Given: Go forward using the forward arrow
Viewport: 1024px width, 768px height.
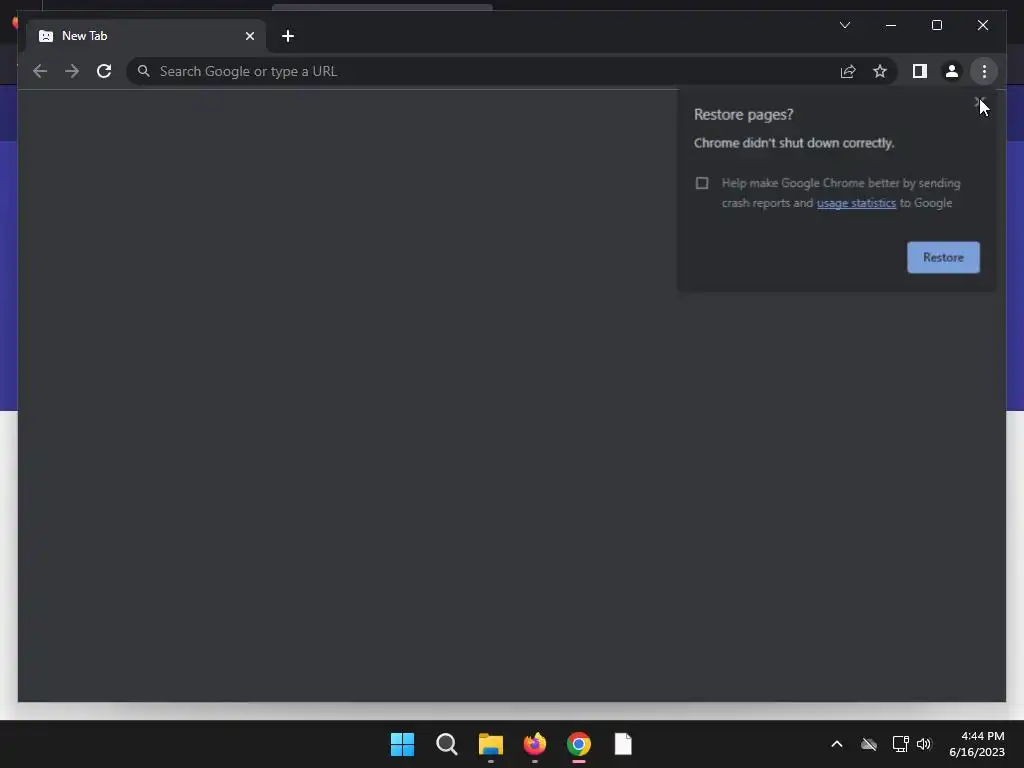Looking at the screenshot, I should (72, 71).
